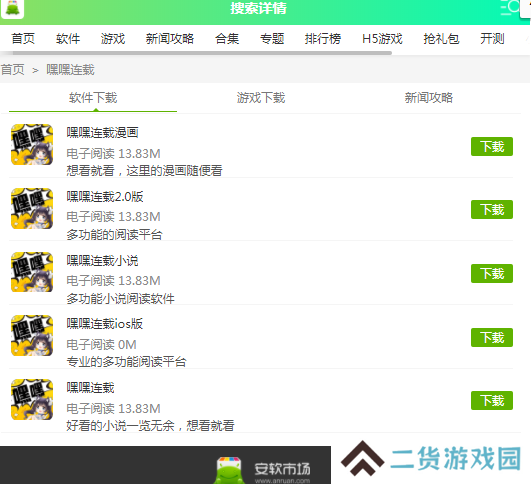This screenshot has height=484, width=531.
Task: Open the 嘿嘿连载漫画 app icon
Action: coord(32,145)
